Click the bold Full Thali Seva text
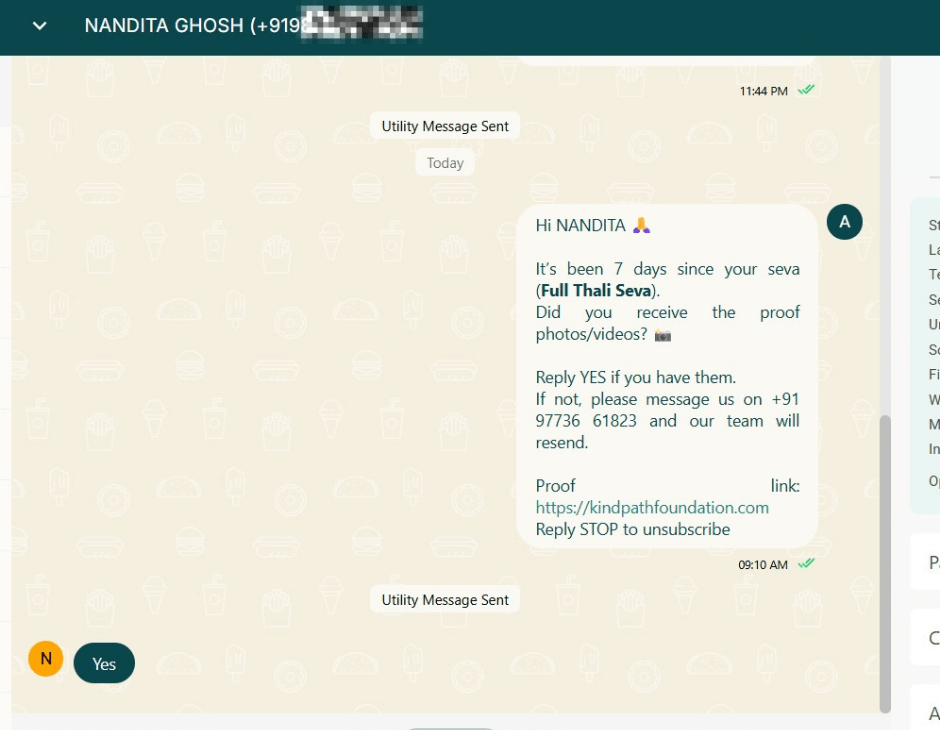 [596, 291]
